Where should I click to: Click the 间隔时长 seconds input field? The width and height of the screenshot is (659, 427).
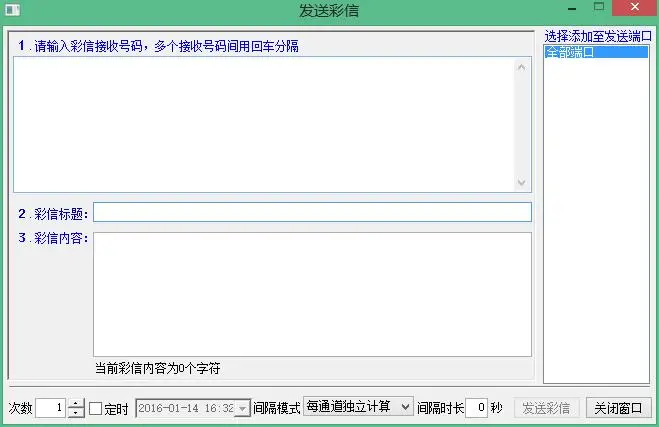[x=477, y=408]
